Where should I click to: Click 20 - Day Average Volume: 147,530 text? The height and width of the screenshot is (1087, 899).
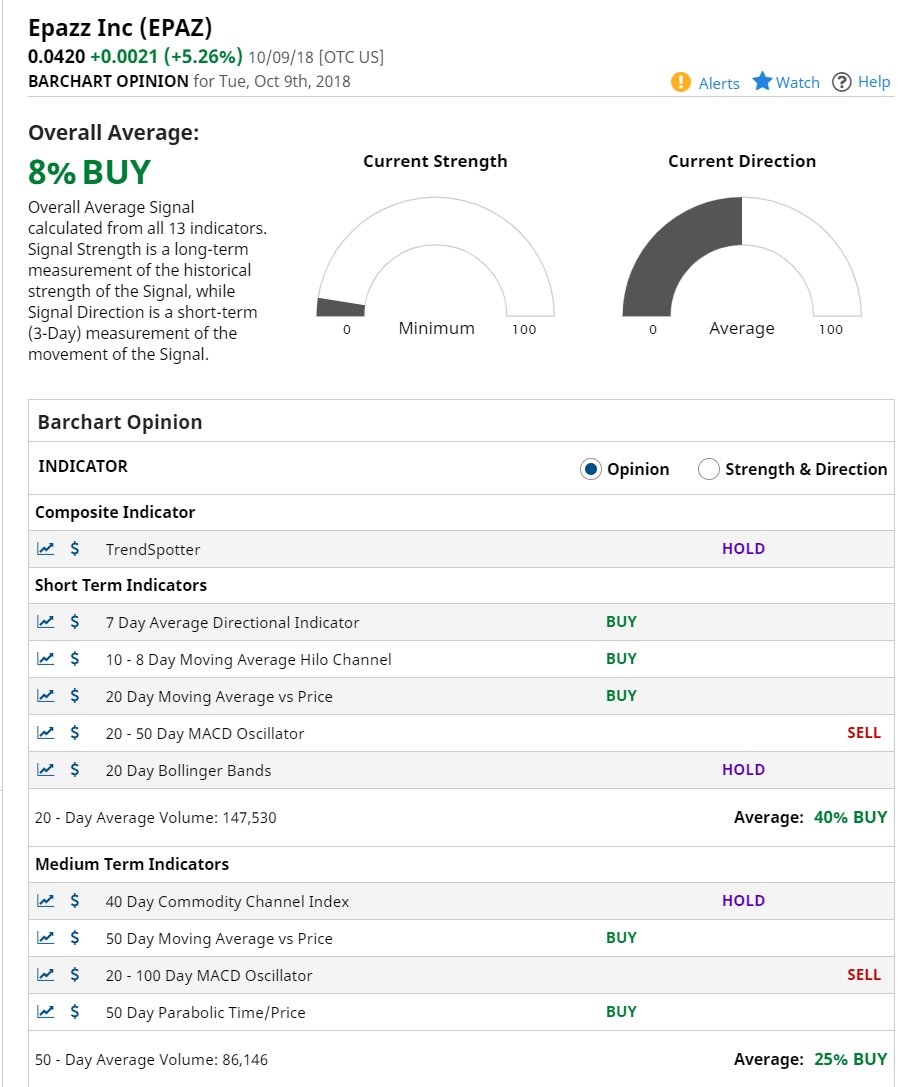pos(155,818)
